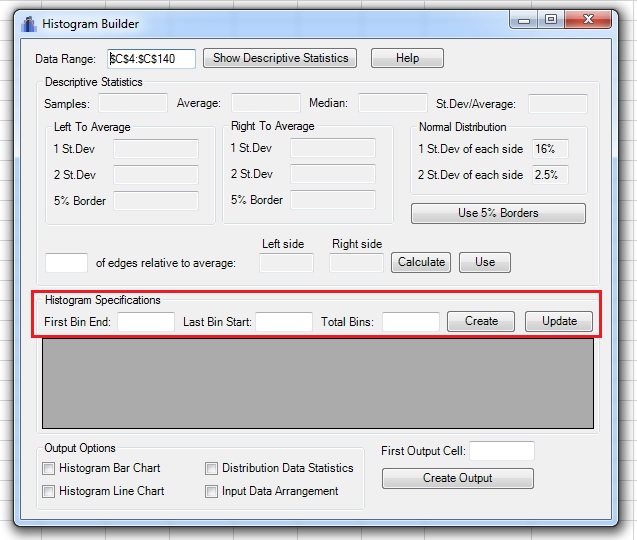Viewport: 637px width, 540px height.
Task: Click the Descriptive Statistics group label
Action: pos(94,82)
